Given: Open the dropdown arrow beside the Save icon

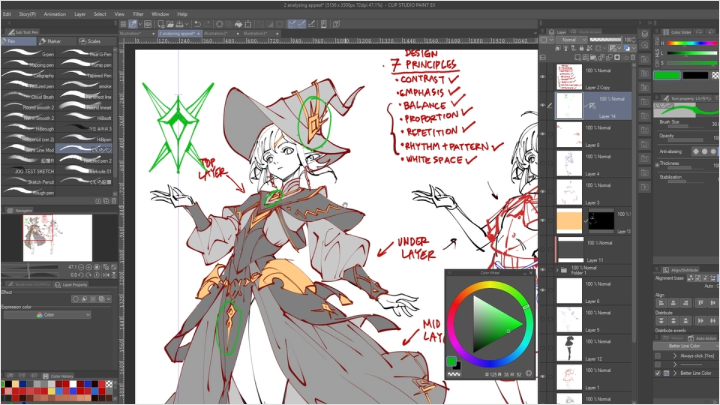Looking at the screenshot, I should point(186,24).
